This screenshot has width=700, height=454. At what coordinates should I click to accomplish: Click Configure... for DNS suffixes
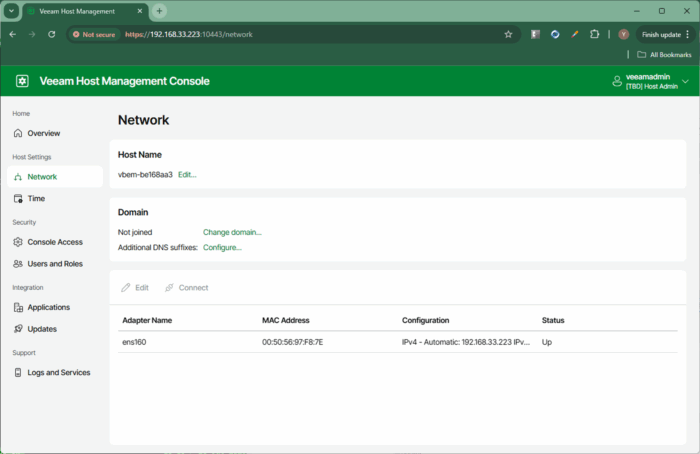click(222, 247)
